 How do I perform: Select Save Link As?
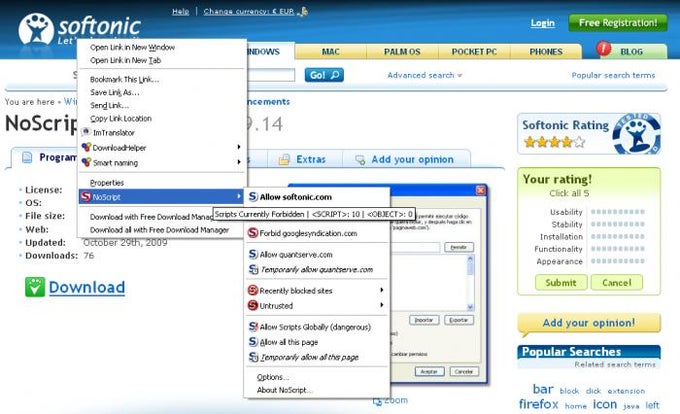[114, 92]
